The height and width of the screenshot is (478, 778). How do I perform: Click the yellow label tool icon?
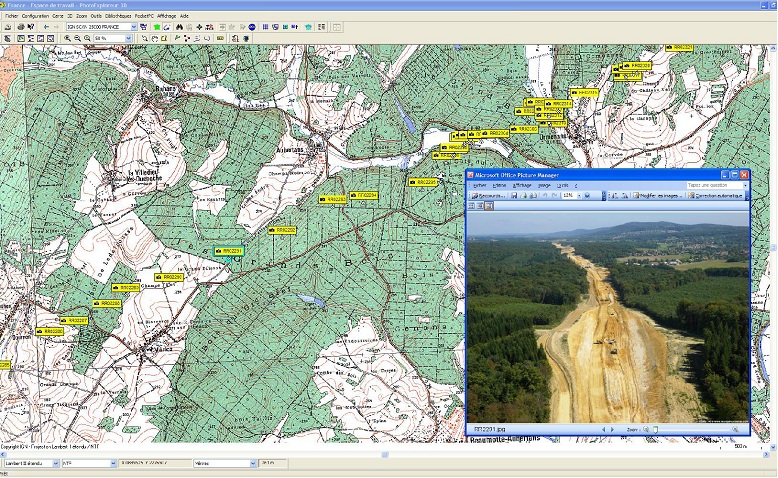(x=220, y=38)
